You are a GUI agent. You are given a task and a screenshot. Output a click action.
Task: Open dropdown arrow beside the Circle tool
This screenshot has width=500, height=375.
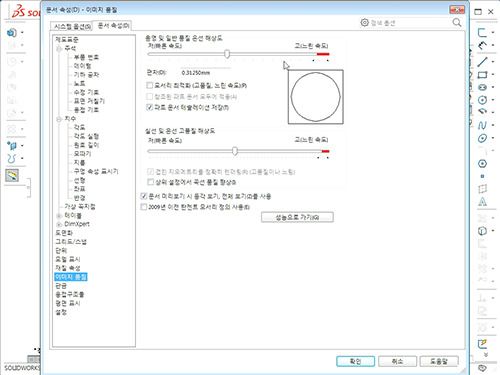pos(493,100)
